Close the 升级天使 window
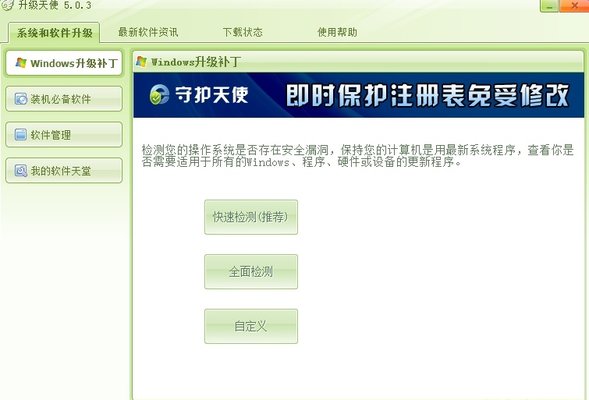 click(x=574, y=6)
